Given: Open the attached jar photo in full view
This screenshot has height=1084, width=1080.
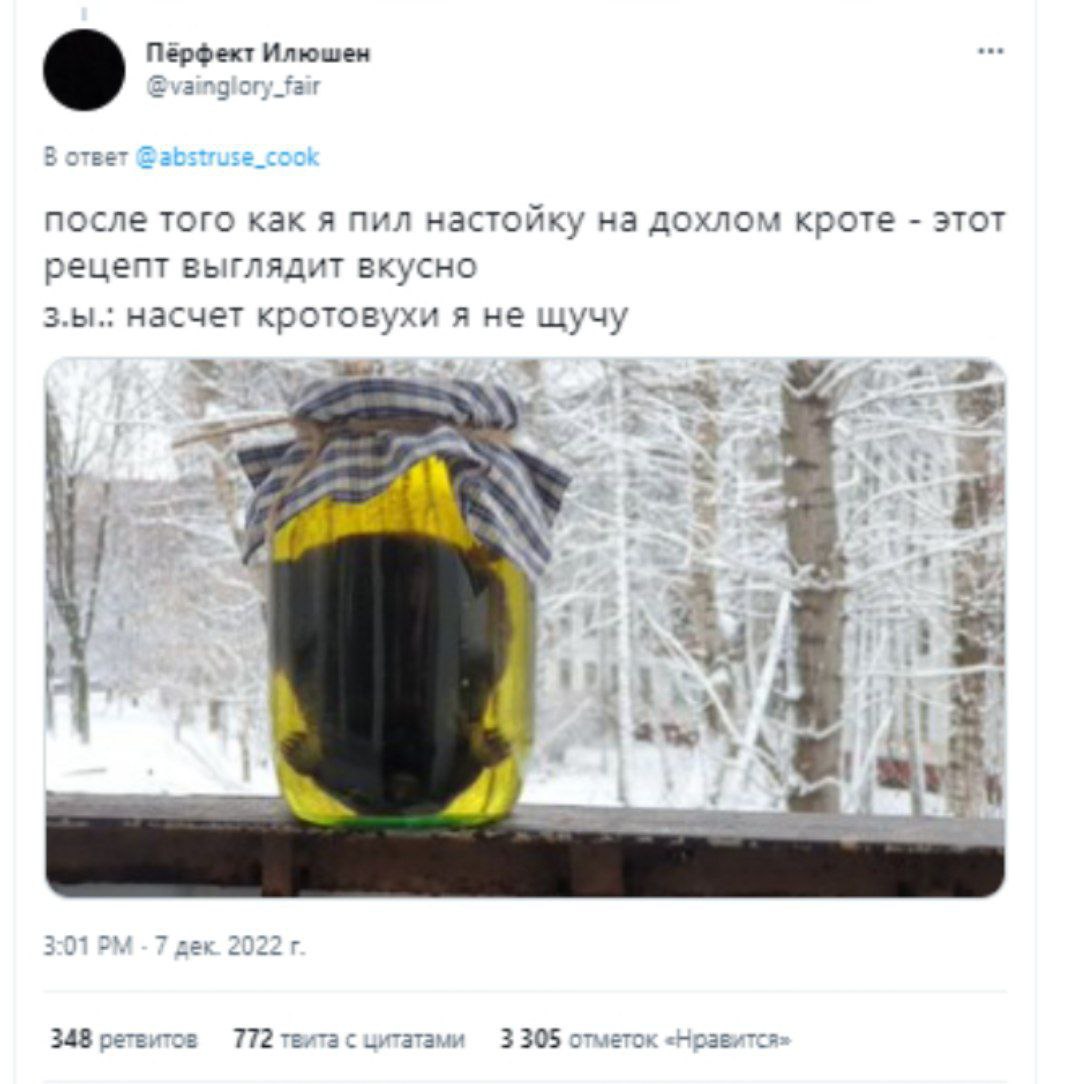Looking at the screenshot, I should [525, 627].
